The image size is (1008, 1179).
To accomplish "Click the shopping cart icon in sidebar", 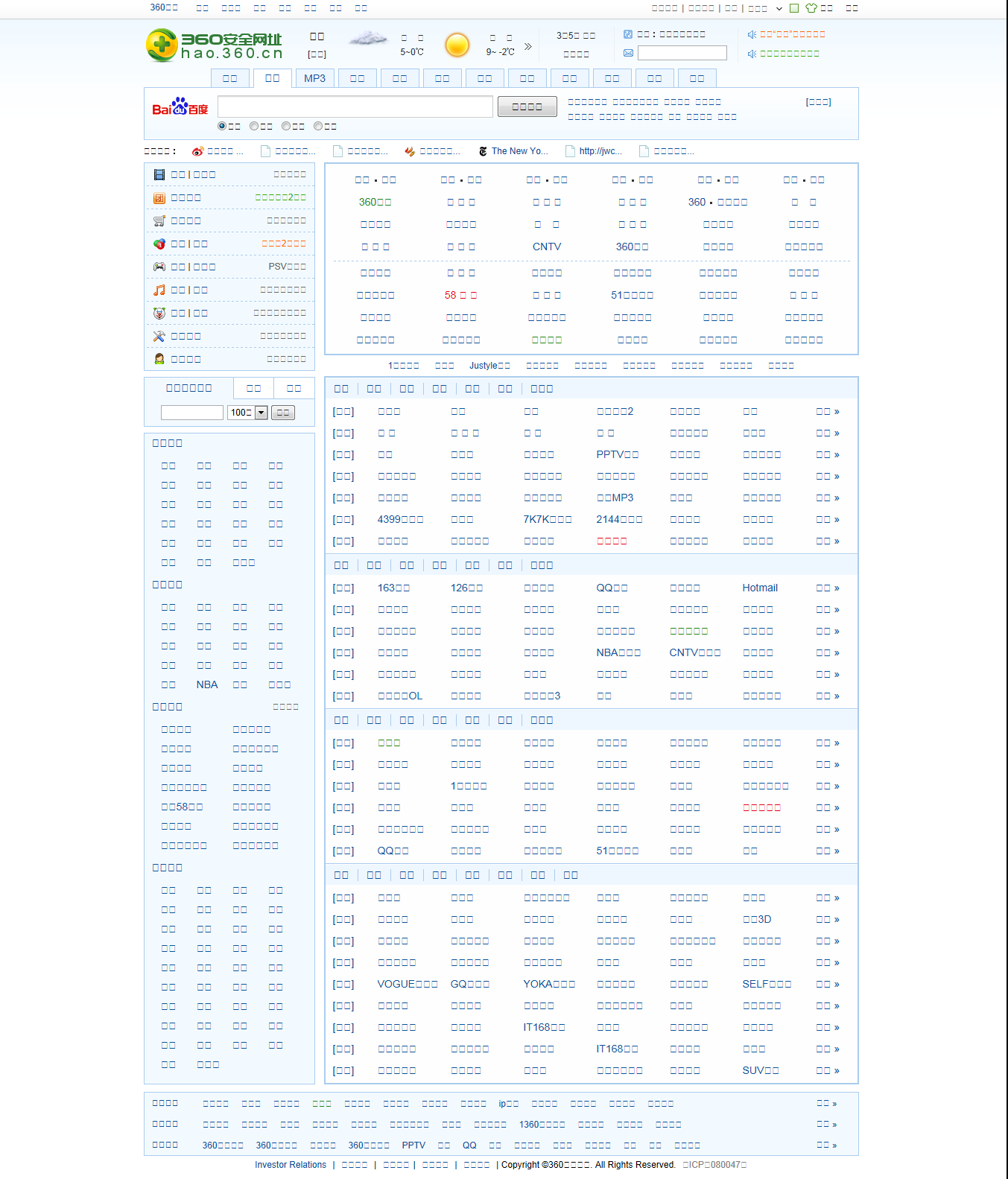I will (x=159, y=220).
